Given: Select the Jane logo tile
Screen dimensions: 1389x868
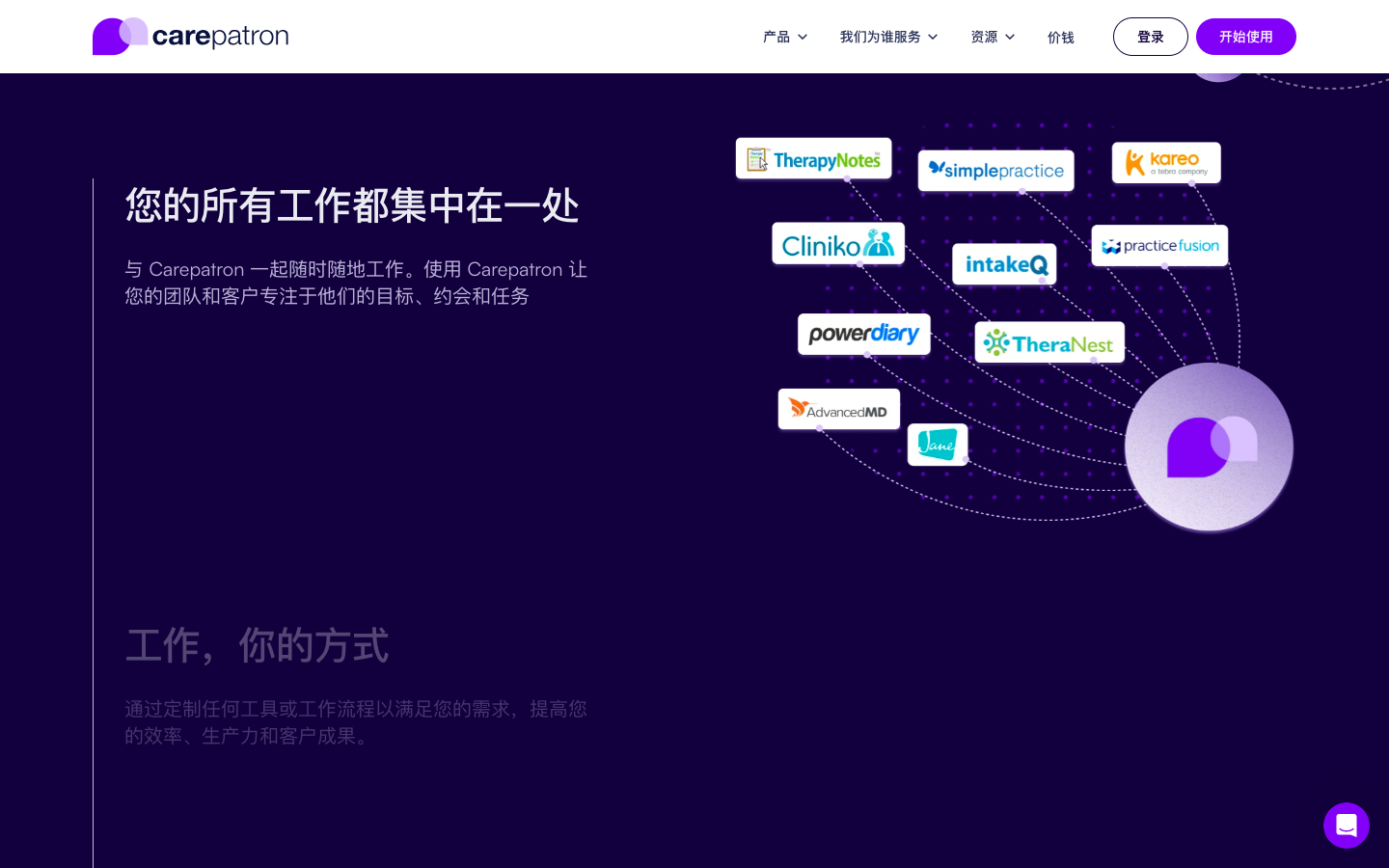Looking at the screenshot, I should pyautogui.click(x=937, y=444).
